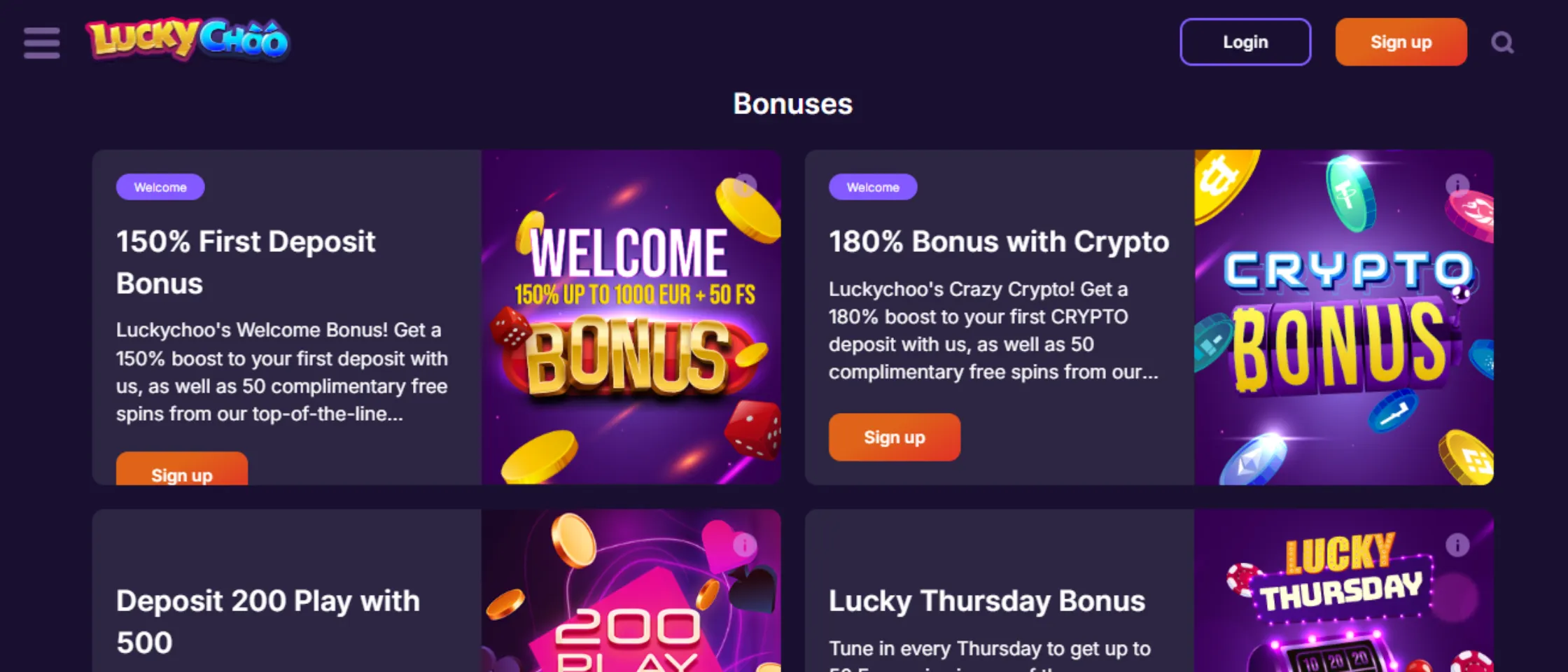This screenshot has height=672, width=1568.
Task: Click Sign up under 150% First Deposit Bonus
Action: pos(182,471)
